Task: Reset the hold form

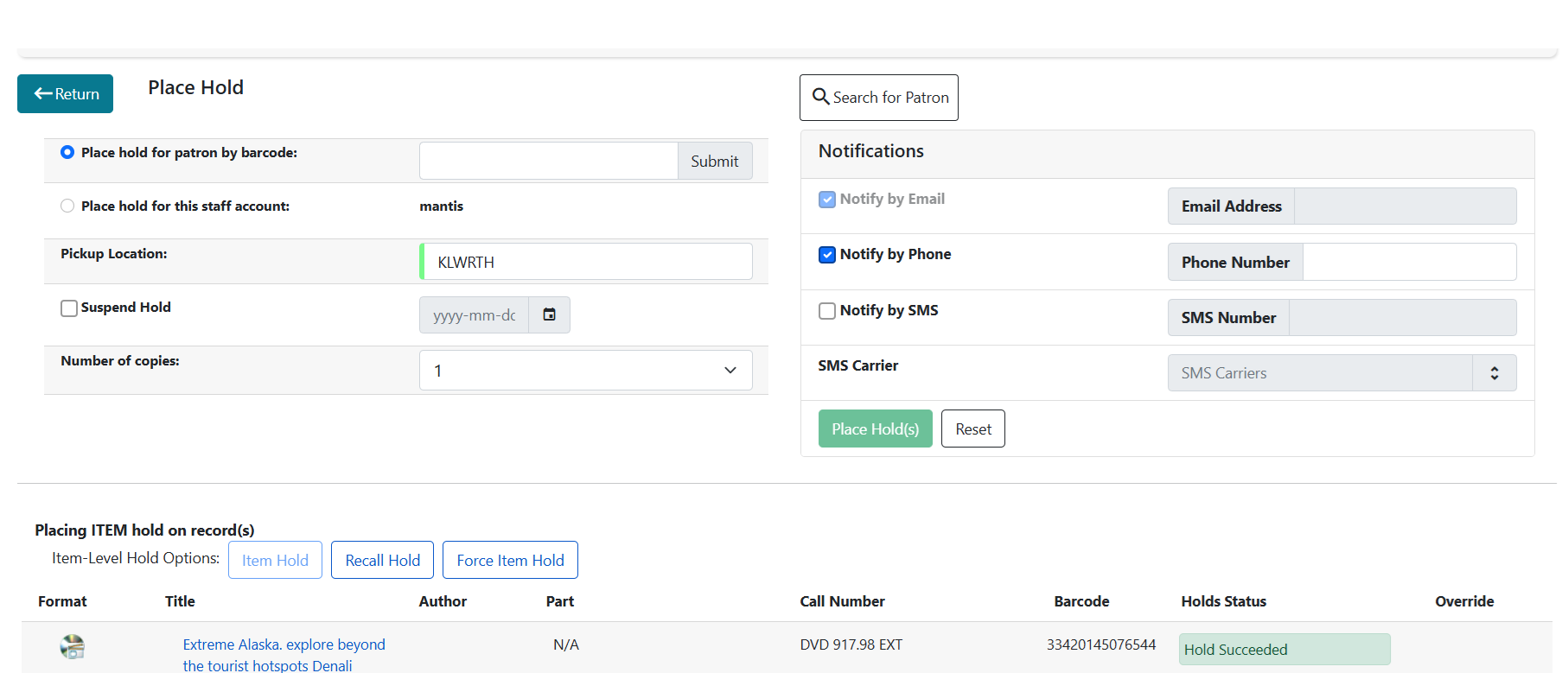Action: [x=972, y=429]
